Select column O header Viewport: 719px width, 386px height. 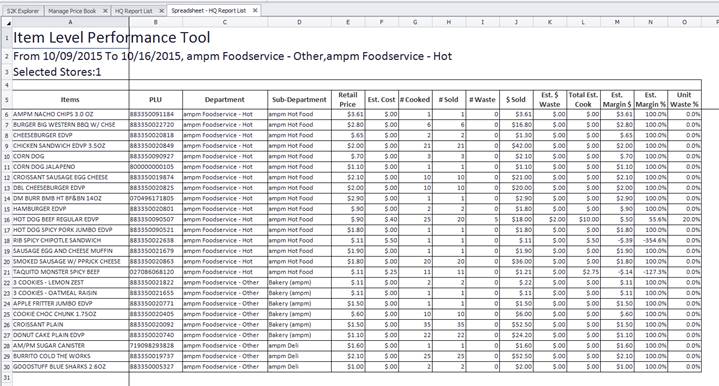684,22
